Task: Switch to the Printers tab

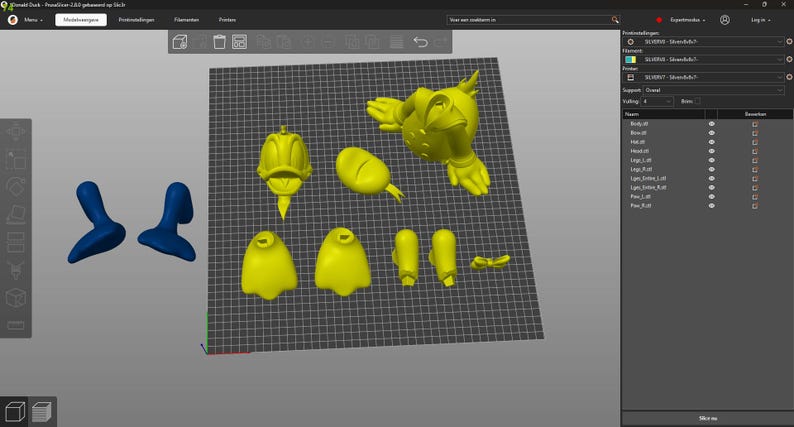Action: [x=227, y=20]
